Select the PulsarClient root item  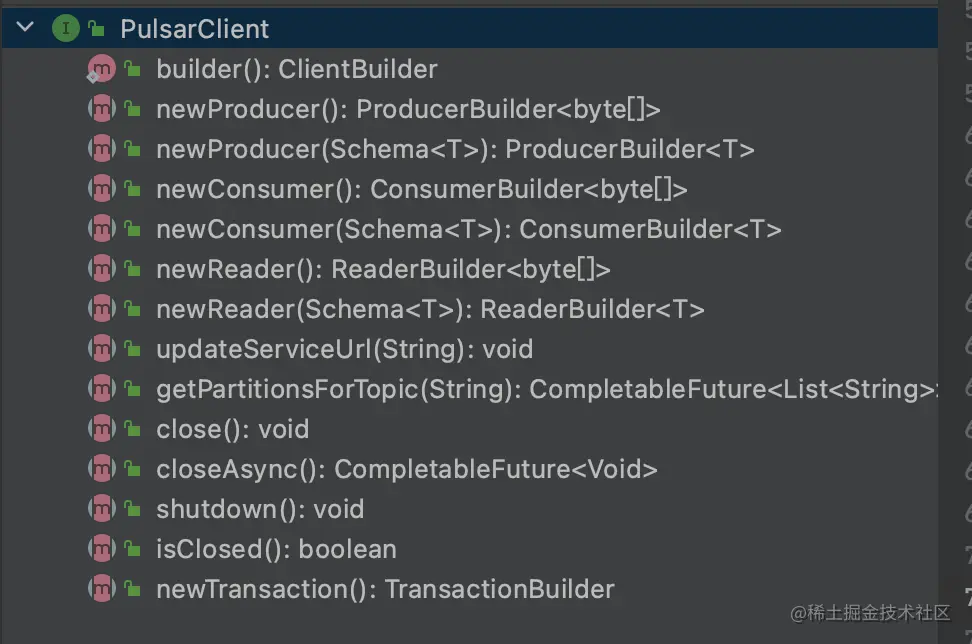(x=194, y=29)
